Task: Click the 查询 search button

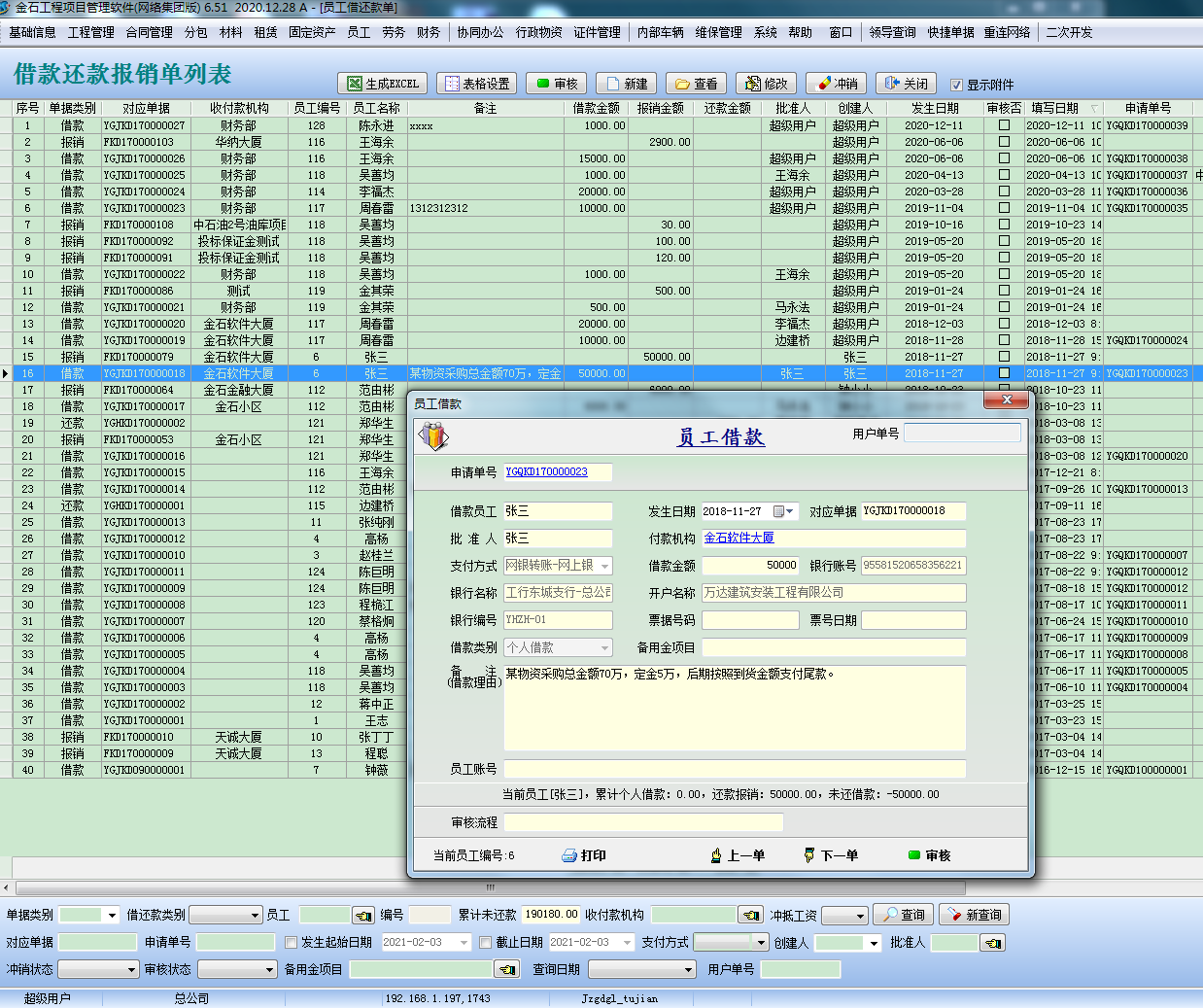Action: [x=903, y=915]
